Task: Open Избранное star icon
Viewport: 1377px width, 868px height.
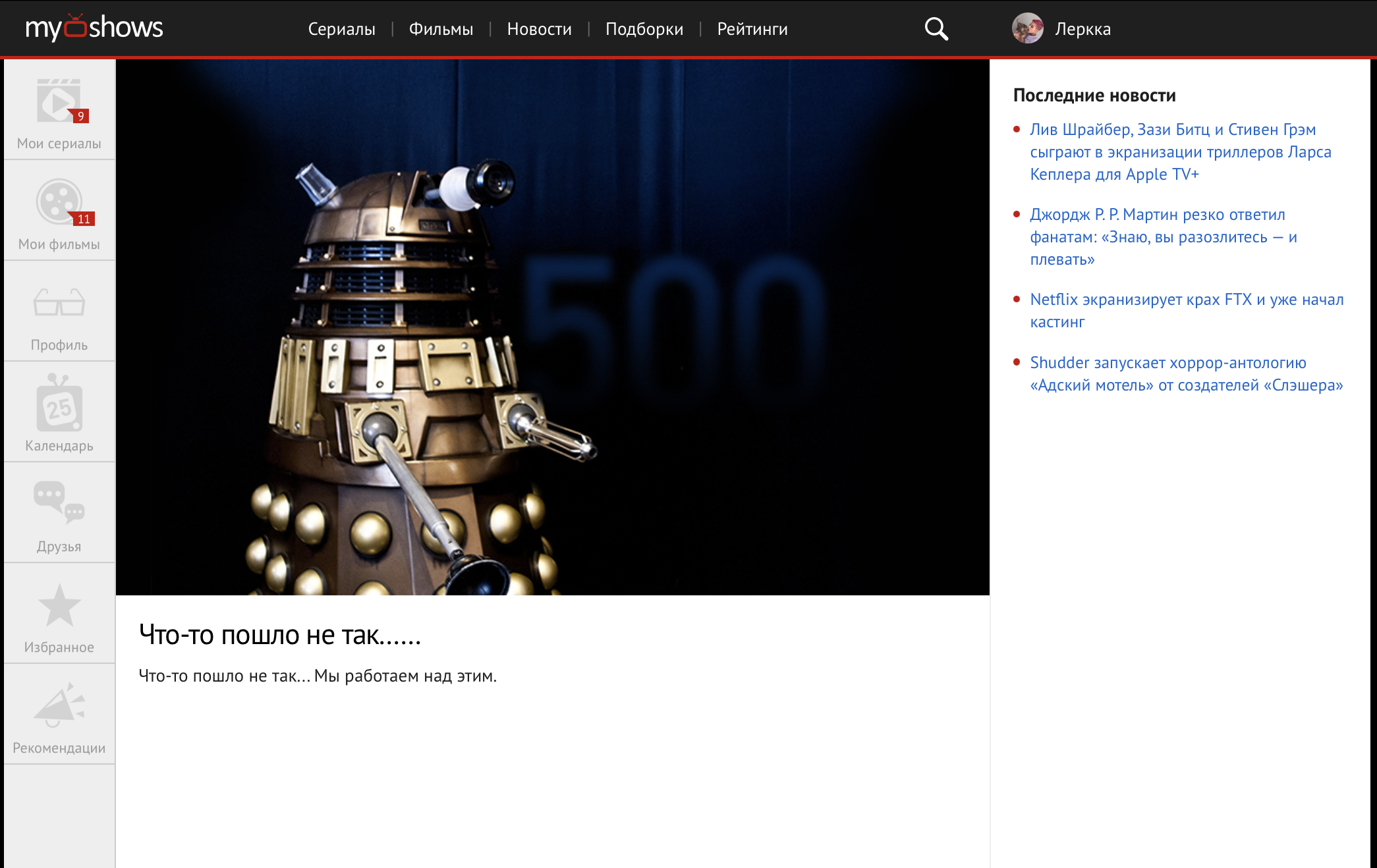Action: (59, 605)
